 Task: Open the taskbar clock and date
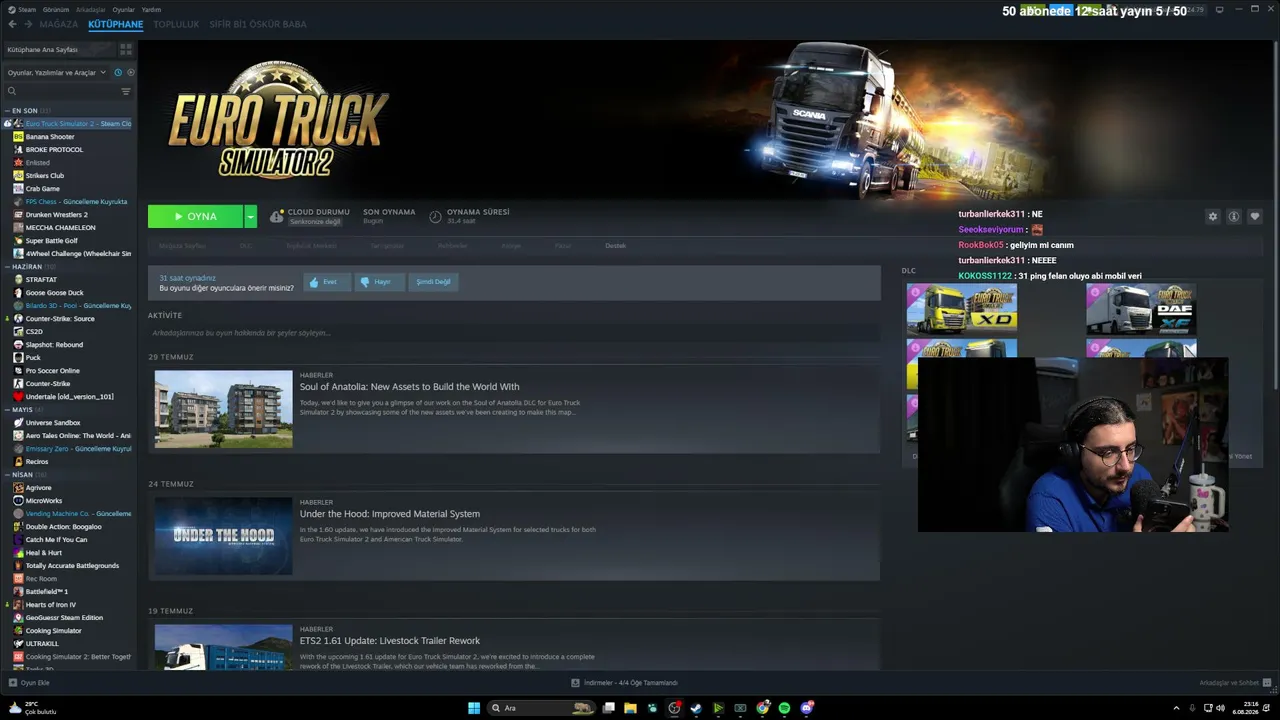1244,708
